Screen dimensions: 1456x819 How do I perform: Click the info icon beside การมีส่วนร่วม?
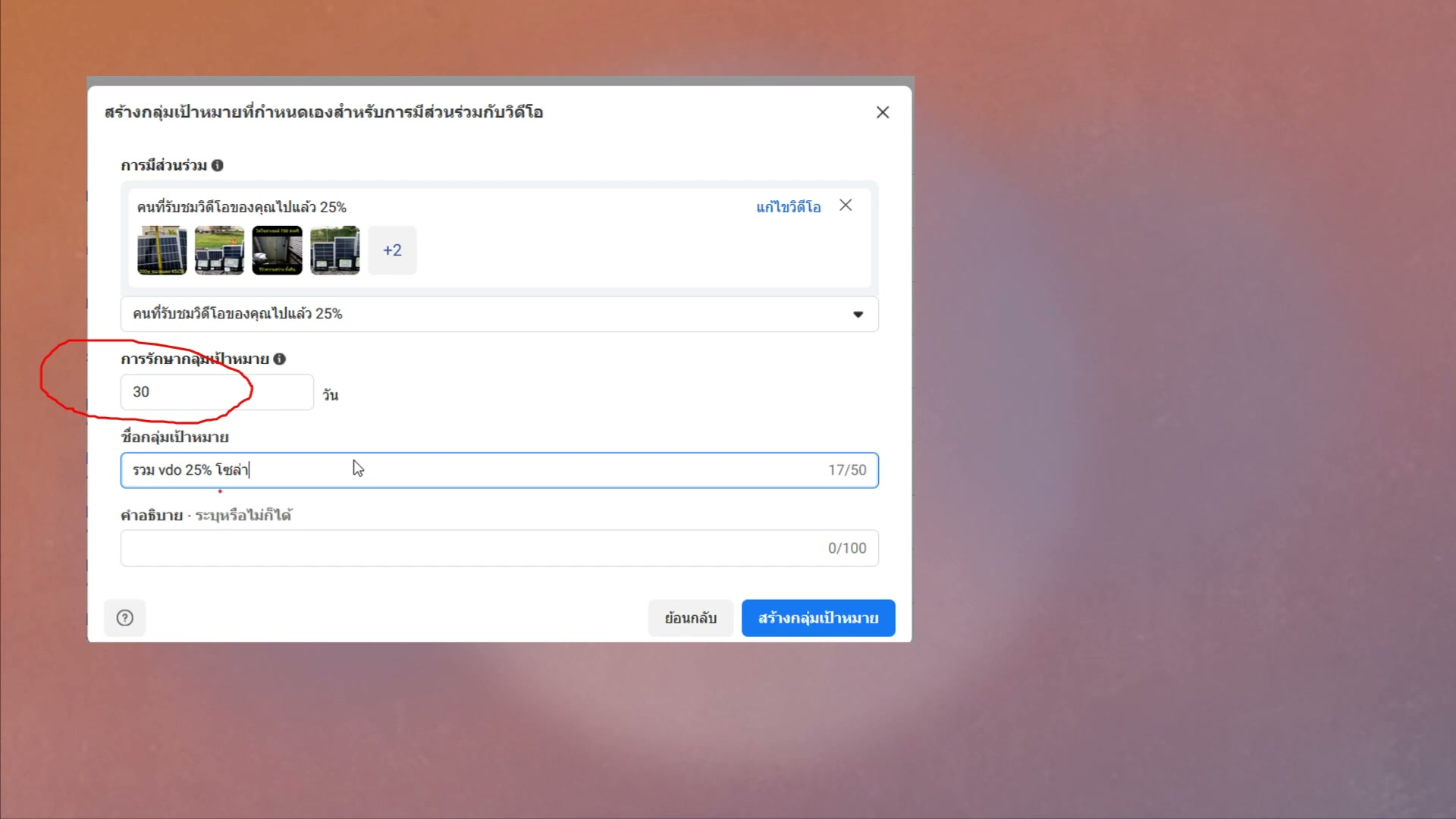pyautogui.click(x=217, y=165)
